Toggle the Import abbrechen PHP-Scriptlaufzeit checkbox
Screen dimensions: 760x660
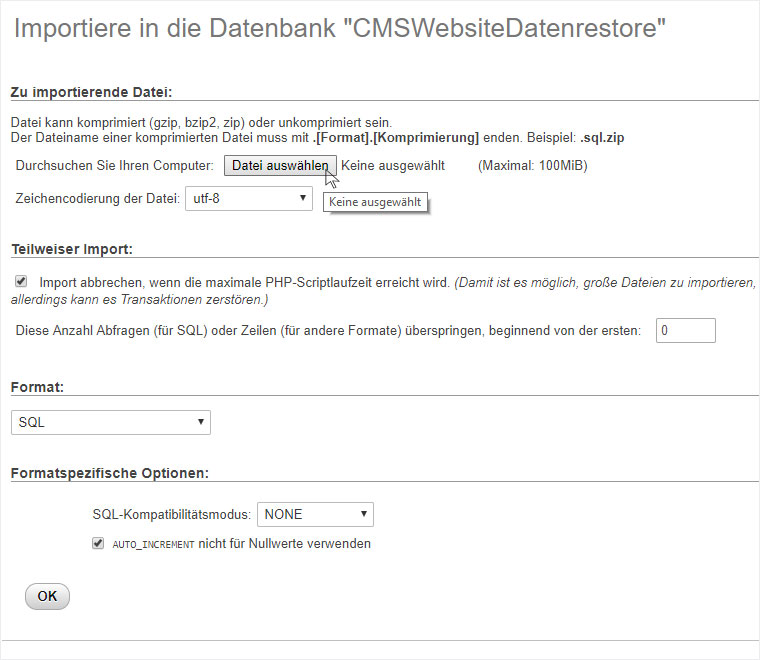pos(21,281)
